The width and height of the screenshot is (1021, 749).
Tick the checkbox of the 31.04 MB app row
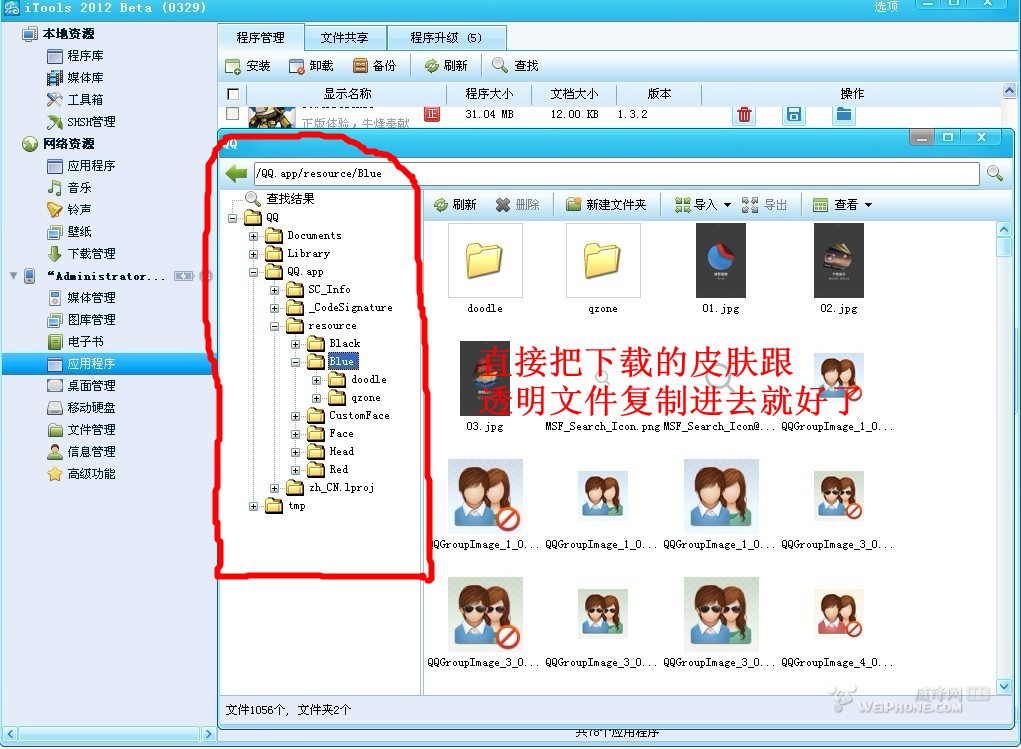(232, 114)
